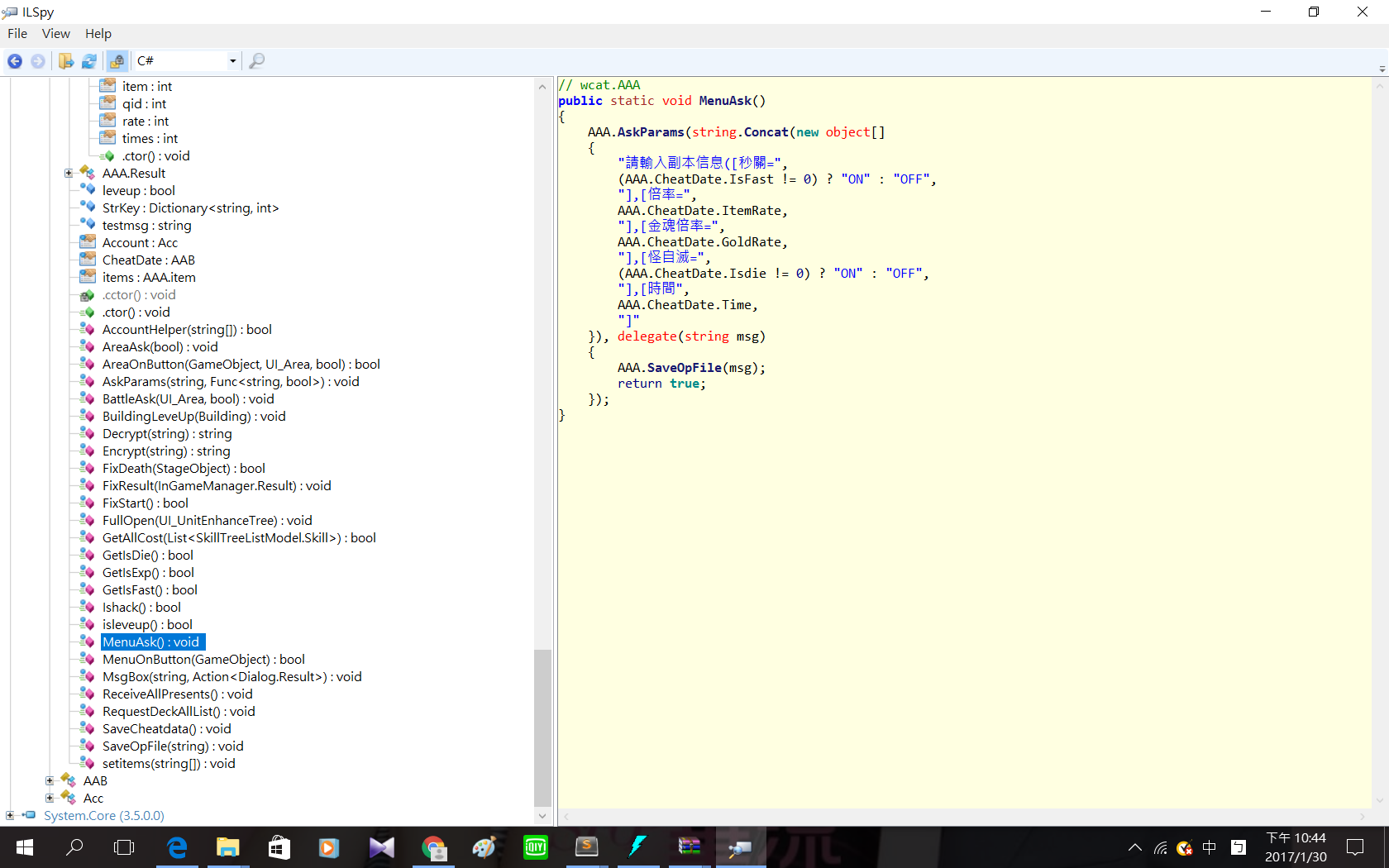Select setitems(string[]) method
Image resolution: width=1389 pixels, height=868 pixels.
click(169, 764)
